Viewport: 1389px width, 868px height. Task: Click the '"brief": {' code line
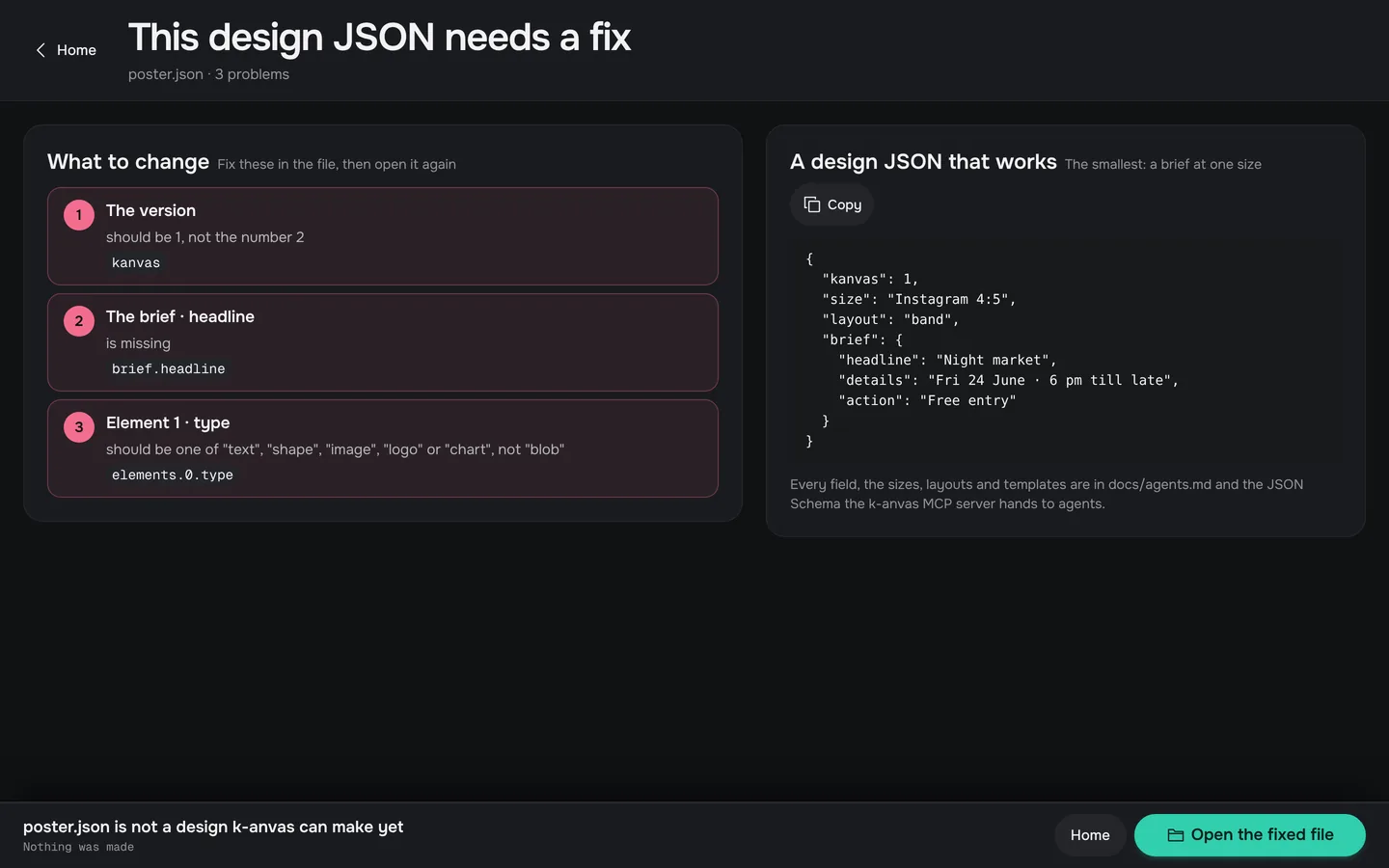(x=862, y=339)
